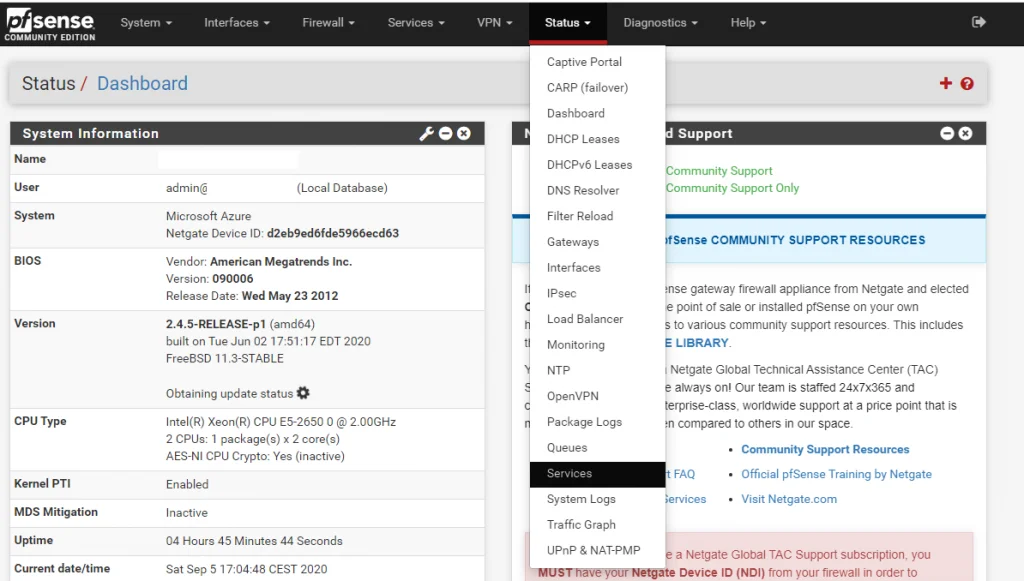Select Interfaces in the Status menu list
Screen dimensions: 1024x581
pyautogui.click(x=598, y=268)
